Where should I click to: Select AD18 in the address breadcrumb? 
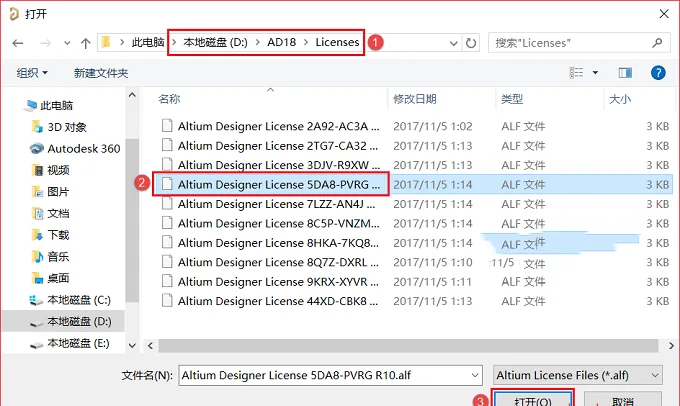coord(281,43)
